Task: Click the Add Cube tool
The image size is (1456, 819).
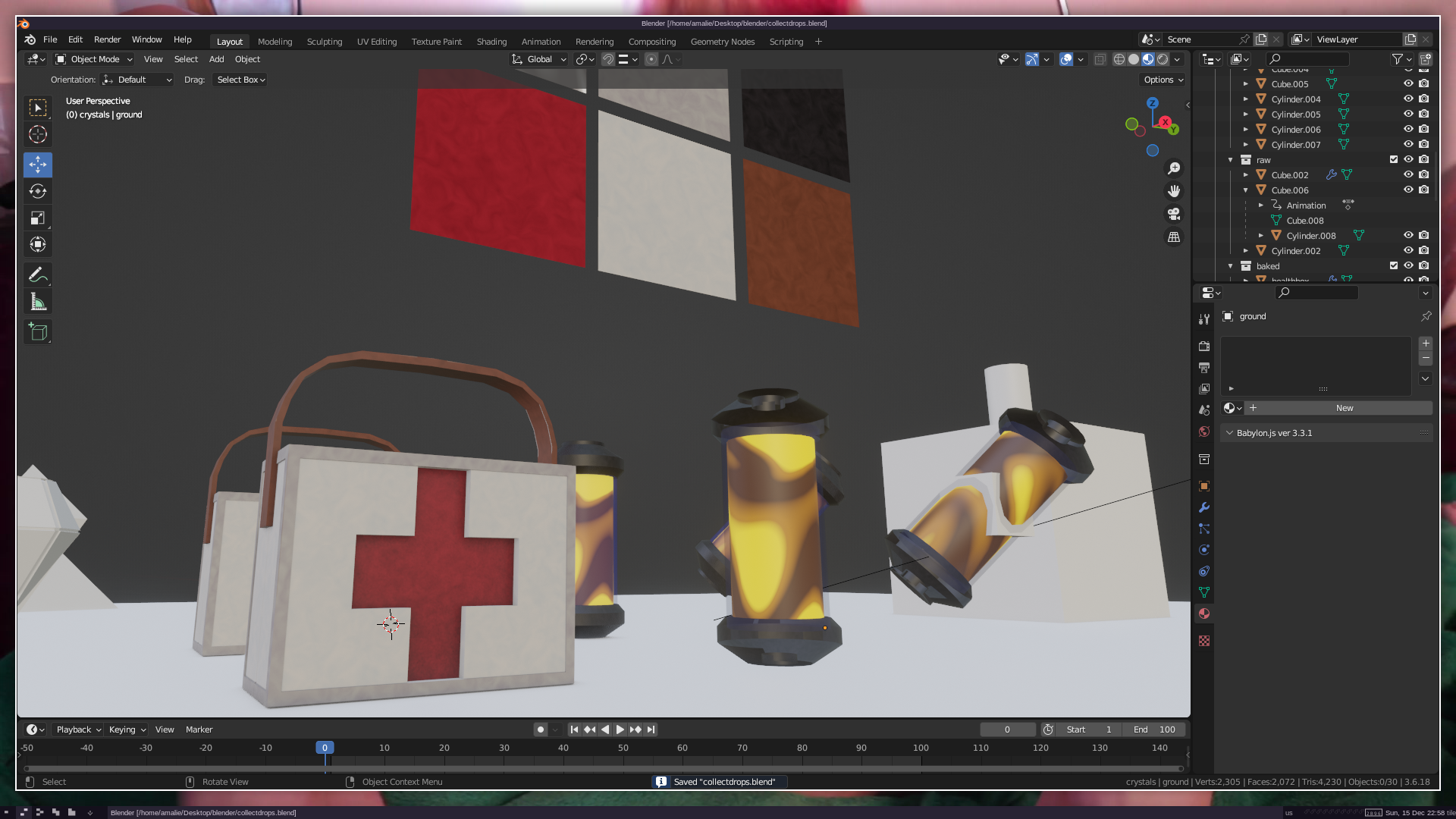Action: click(38, 331)
